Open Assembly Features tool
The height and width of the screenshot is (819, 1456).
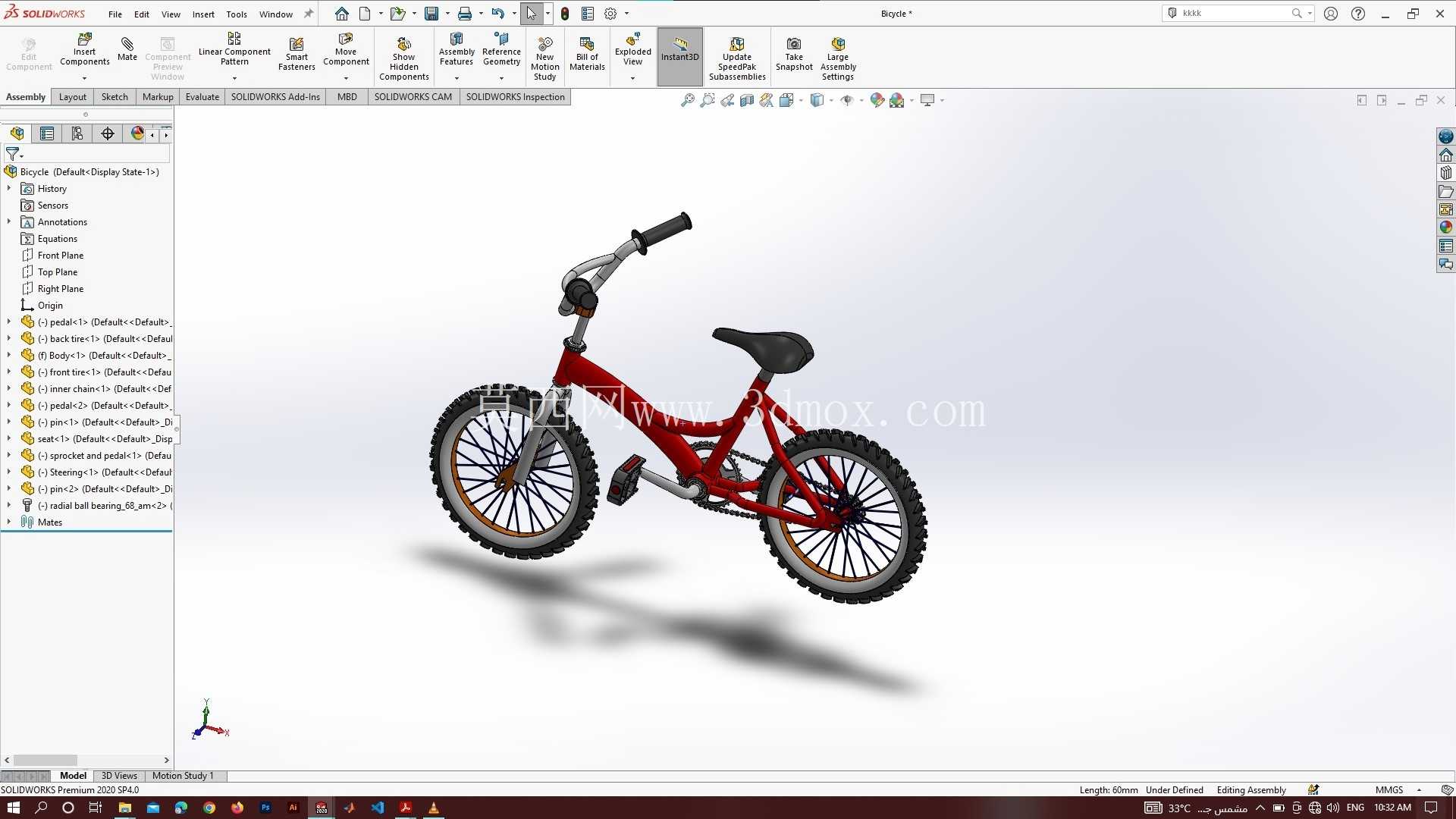pyautogui.click(x=457, y=50)
